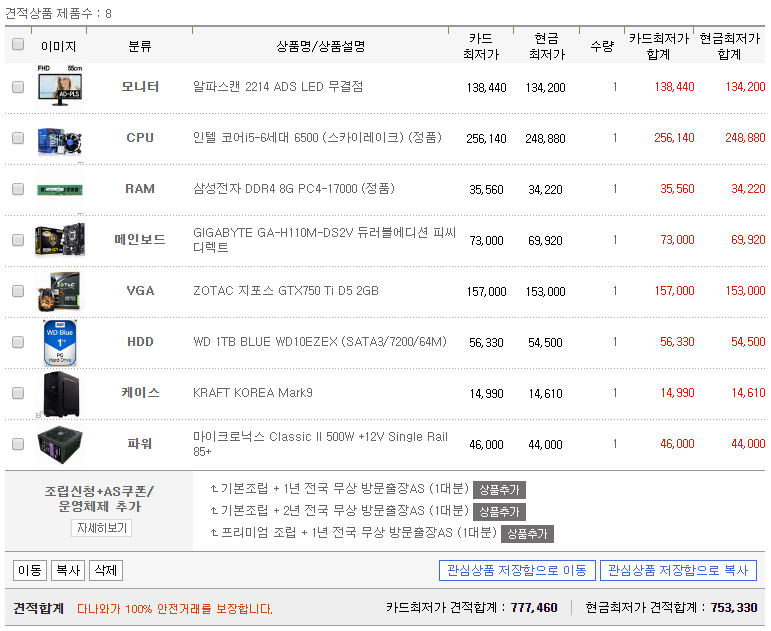Open the WD Blue HDD thumbnail
The image size is (771, 631).
click(x=60, y=343)
